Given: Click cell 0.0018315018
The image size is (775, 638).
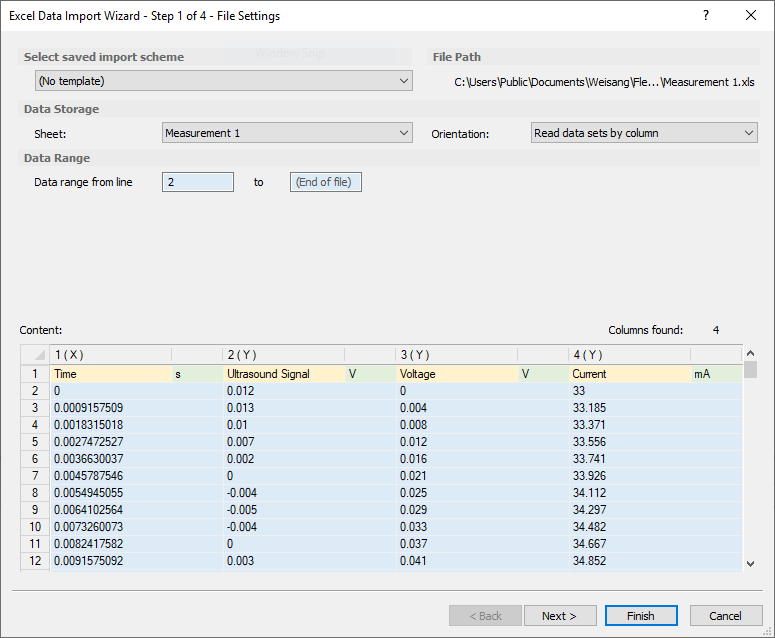Looking at the screenshot, I should click(136, 425).
